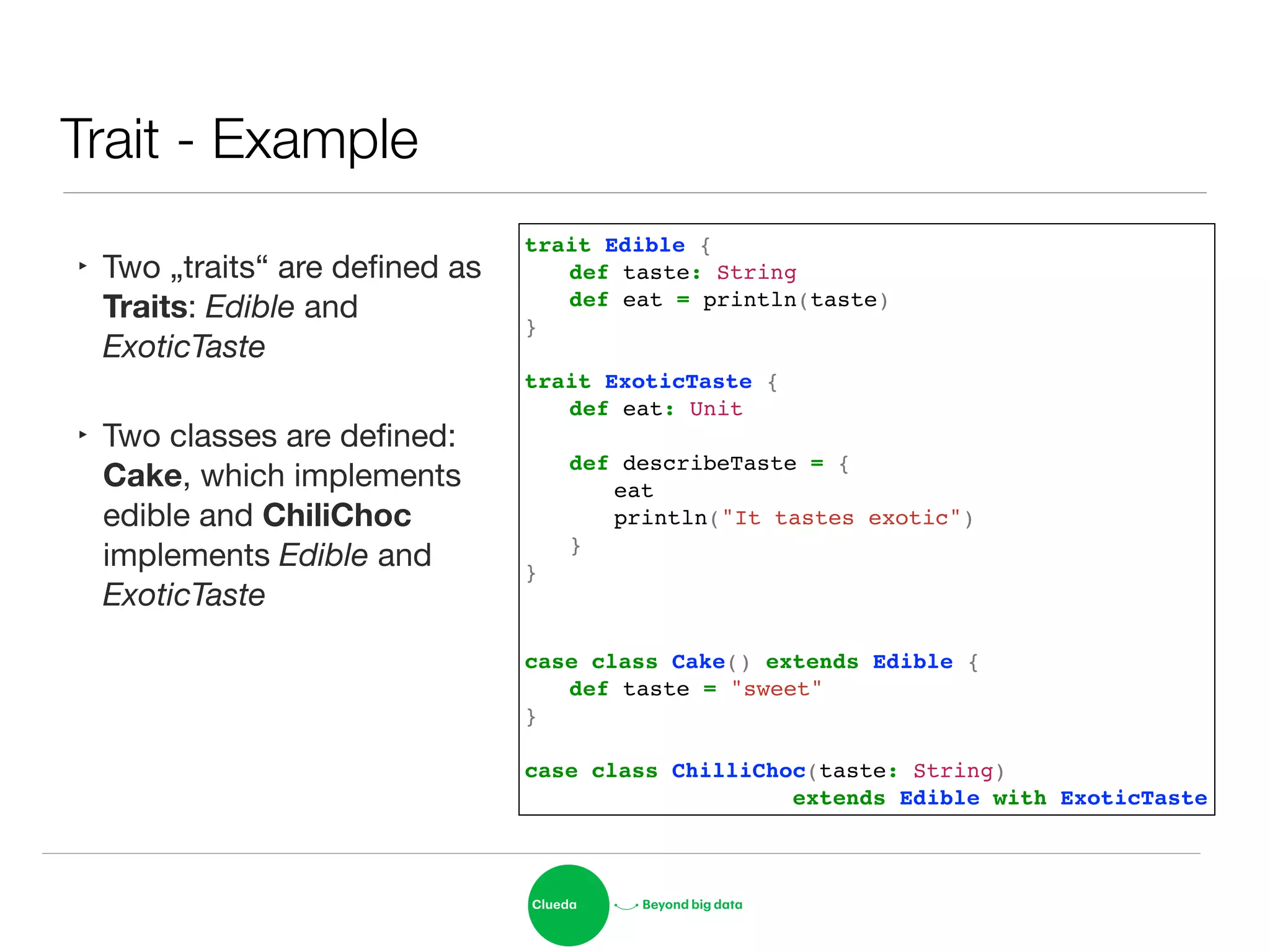
Task: Click bold word 'Traits' in first bullet
Action: tap(145, 307)
